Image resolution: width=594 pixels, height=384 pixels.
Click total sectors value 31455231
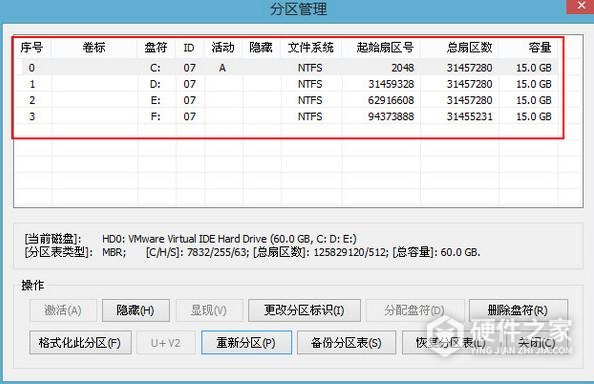pos(470,117)
